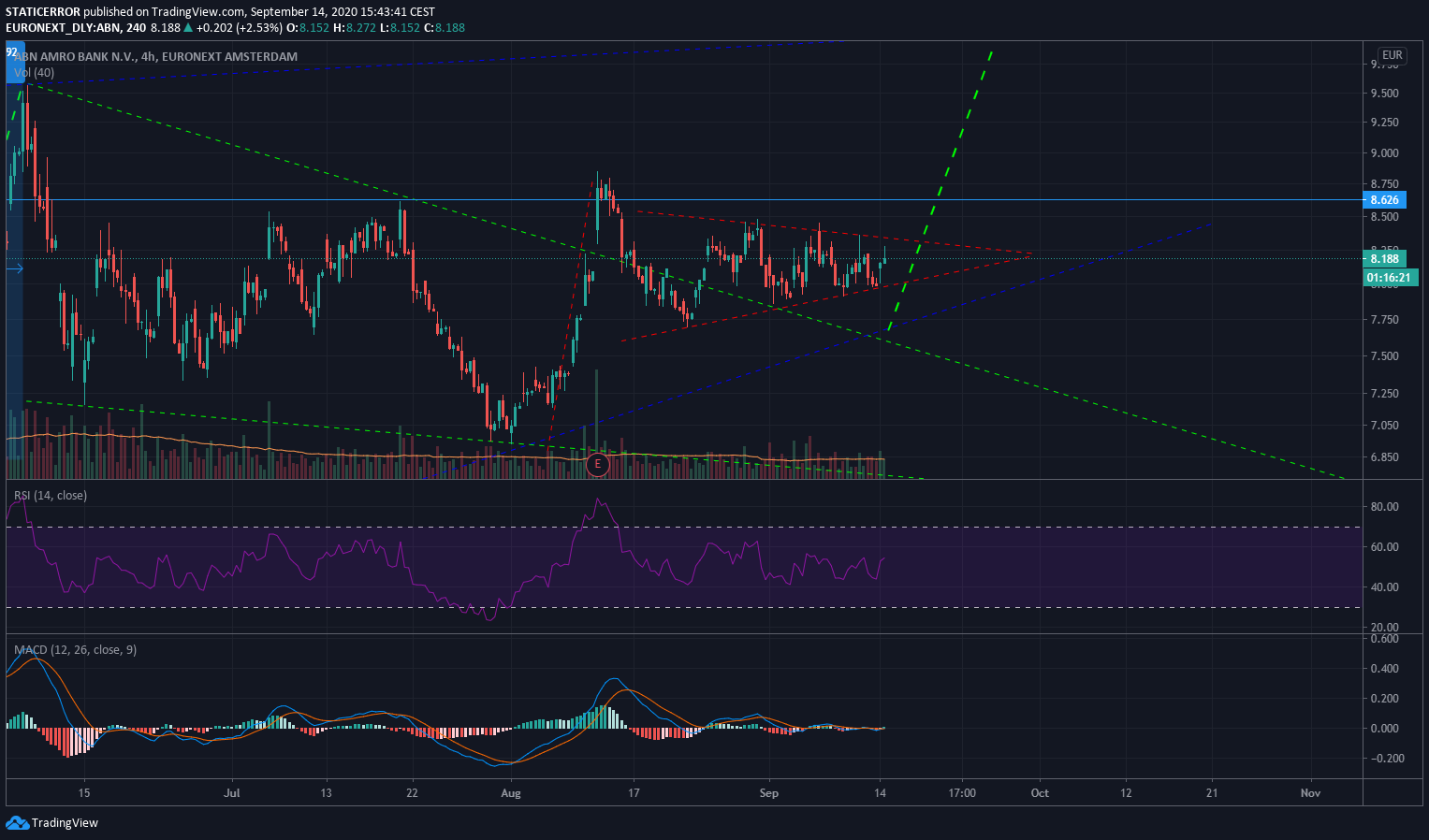Click the 7.050 price axis label
This screenshot has height=840, width=1429.
click(x=1385, y=426)
